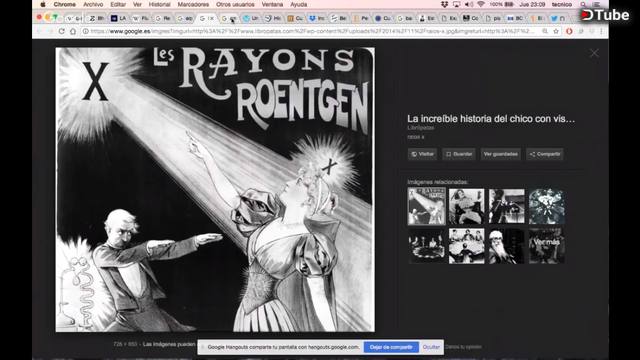Viewport: 640px width, 360px height.
Task: Open the AirPlay display menu icon
Action: (457, 4)
